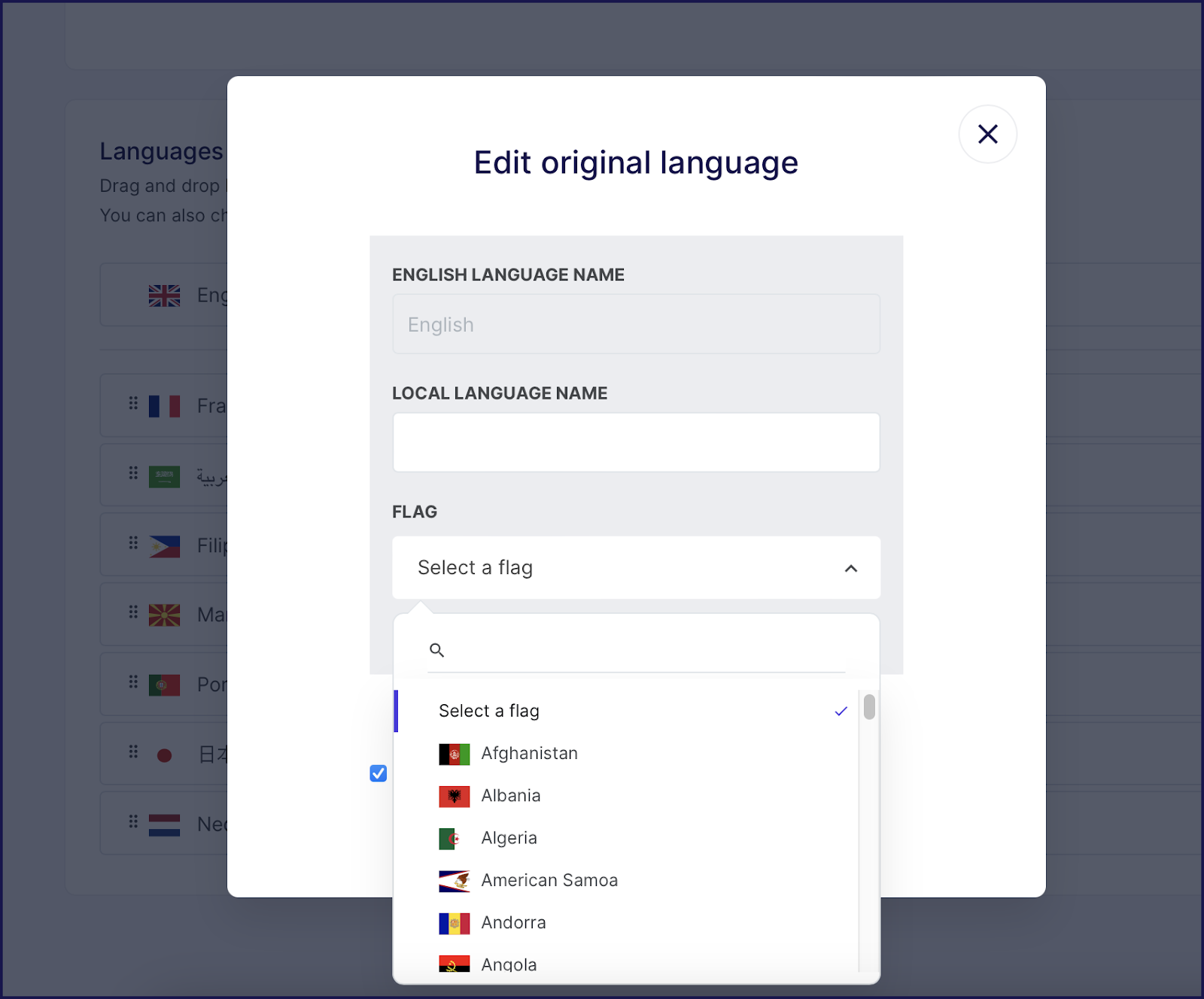Uncheck the blue checkbox beside the flag list

pos(379,773)
